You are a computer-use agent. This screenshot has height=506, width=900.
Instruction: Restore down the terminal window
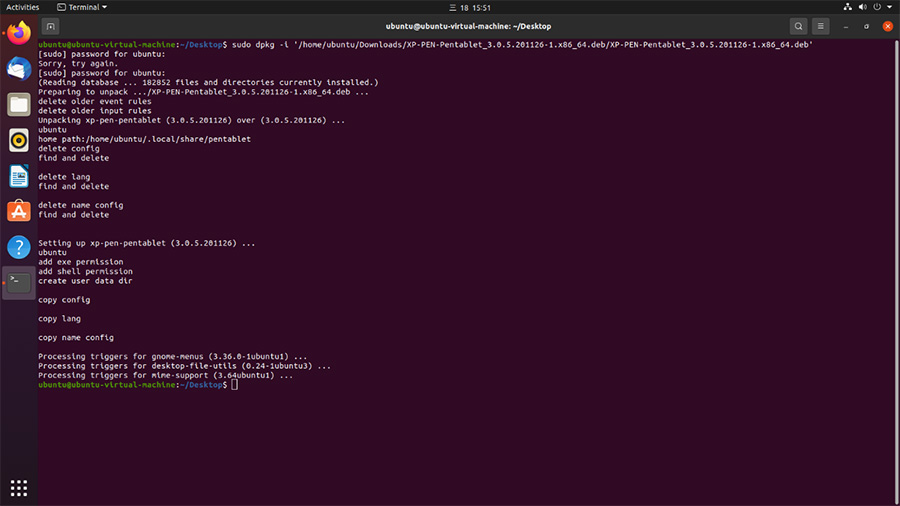[865, 26]
